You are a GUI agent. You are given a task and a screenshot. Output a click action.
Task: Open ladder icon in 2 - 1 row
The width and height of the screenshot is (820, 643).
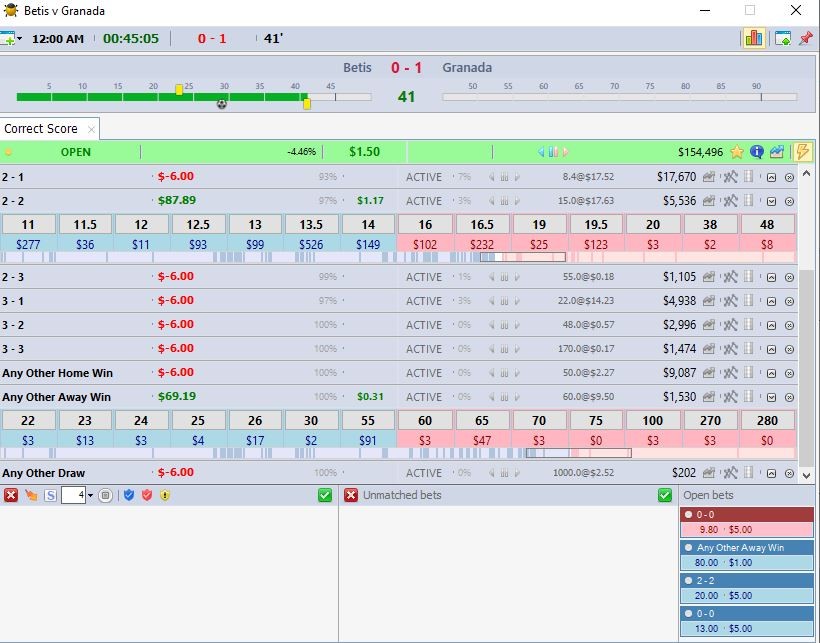[749, 177]
